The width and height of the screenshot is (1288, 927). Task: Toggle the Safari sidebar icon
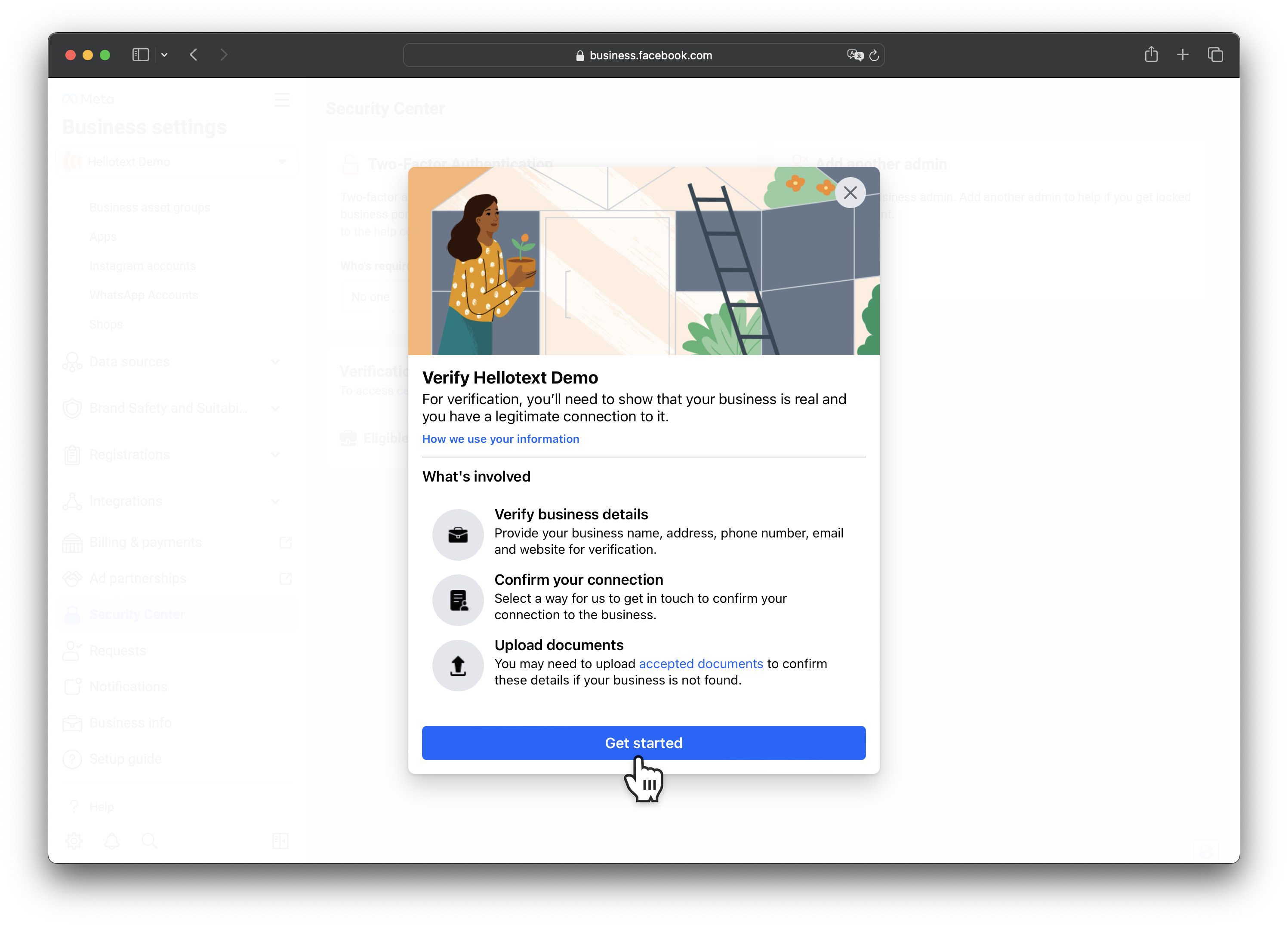pyautogui.click(x=140, y=55)
